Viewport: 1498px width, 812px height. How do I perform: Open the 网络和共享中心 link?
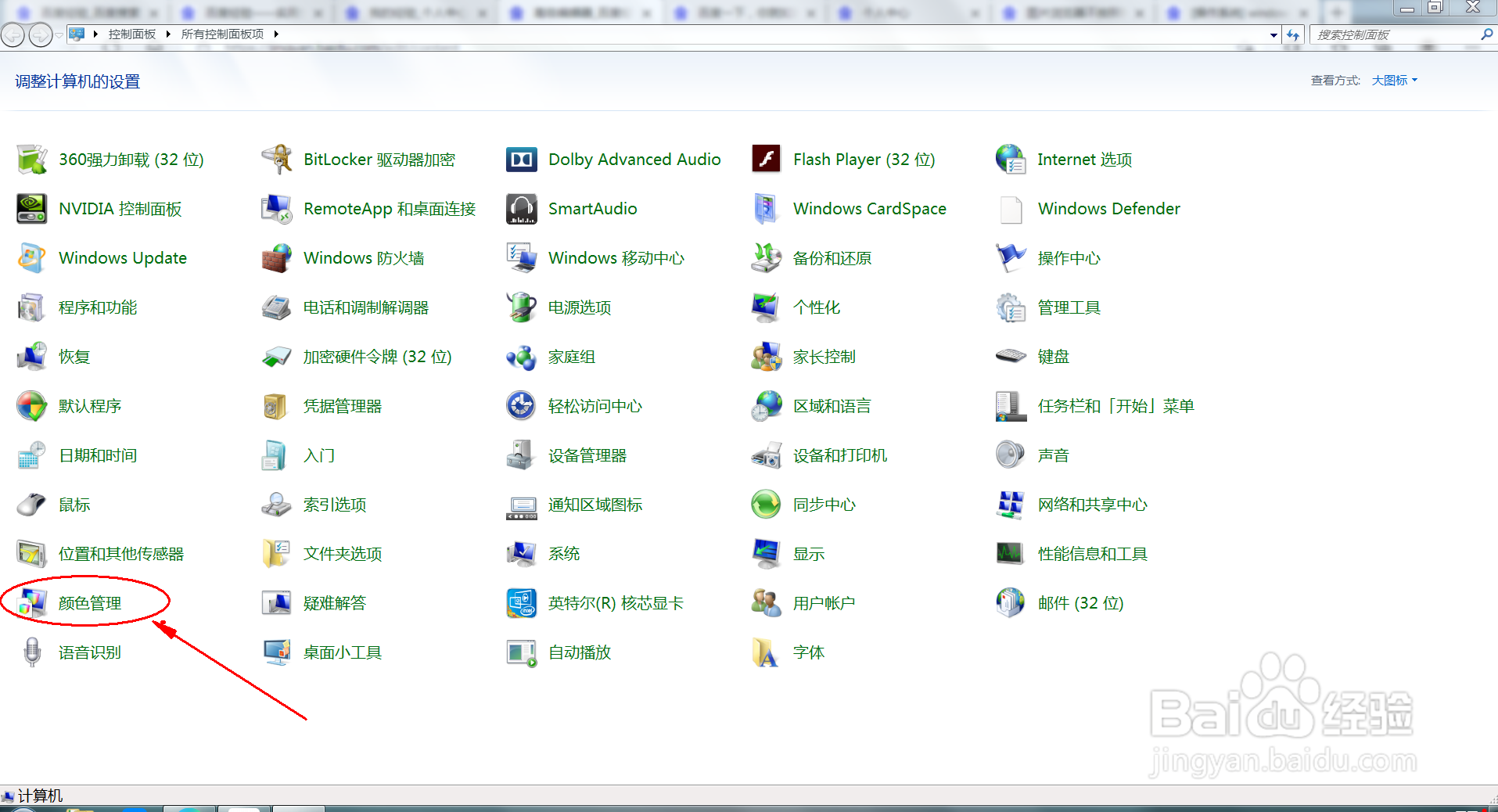(x=1093, y=505)
